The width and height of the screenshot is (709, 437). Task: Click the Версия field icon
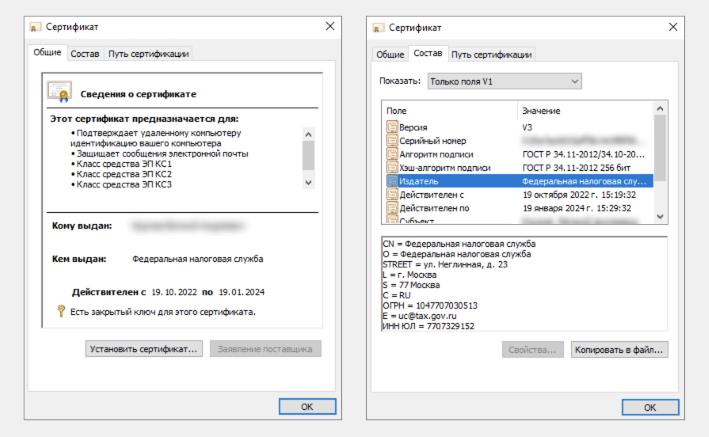point(392,127)
